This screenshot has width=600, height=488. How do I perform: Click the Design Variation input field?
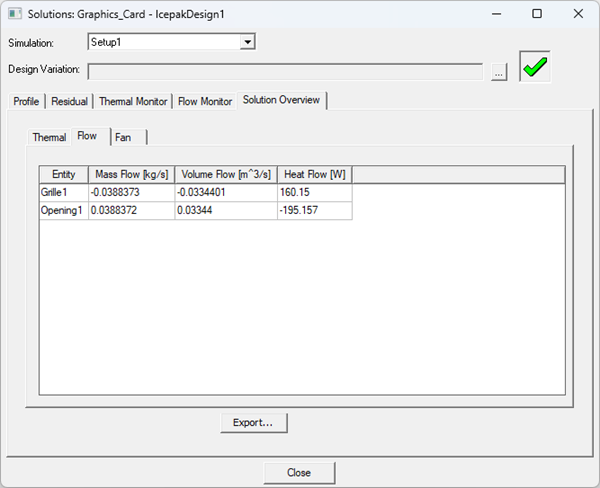pos(285,72)
